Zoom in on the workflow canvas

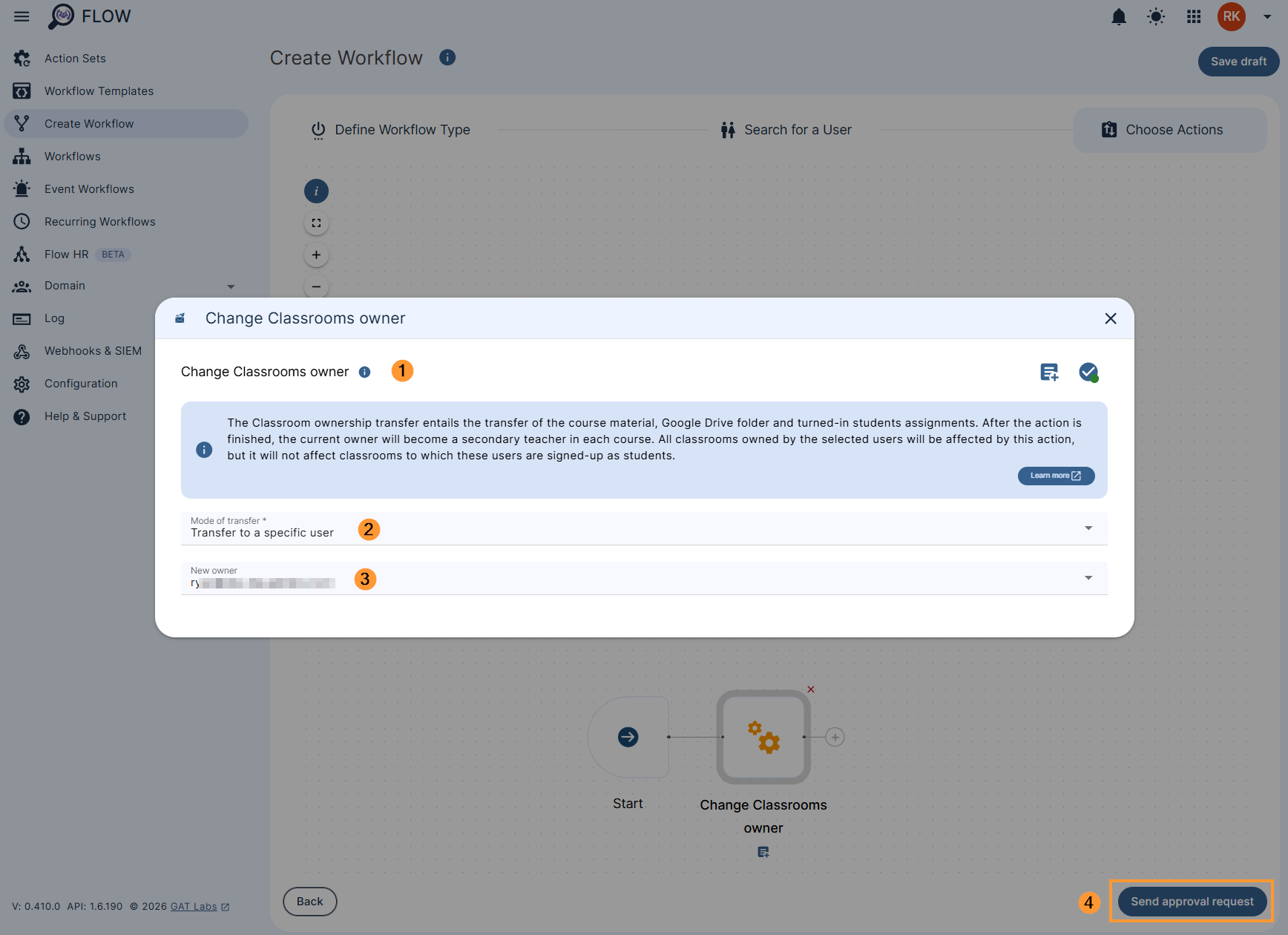click(316, 254)
